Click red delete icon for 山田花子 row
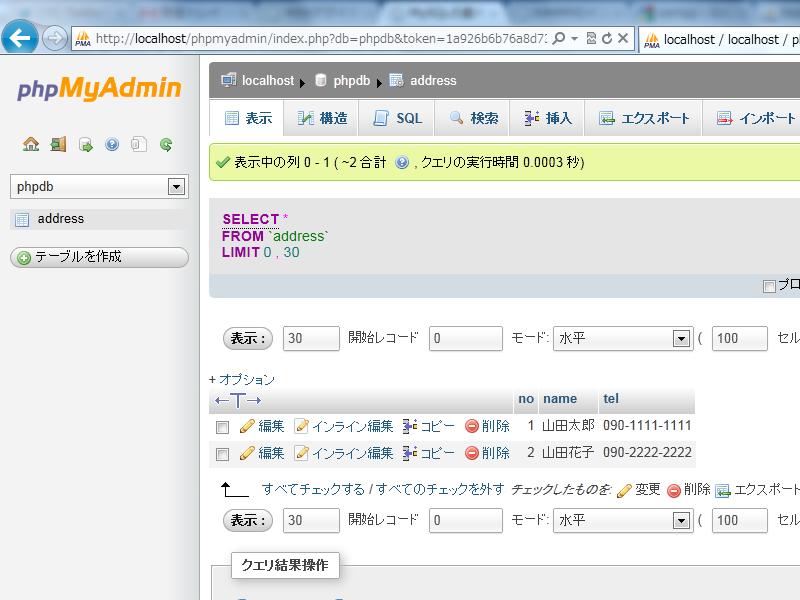The height and width of the screenshot is (600, 800). pyautogui.click(x=472, y=453)
